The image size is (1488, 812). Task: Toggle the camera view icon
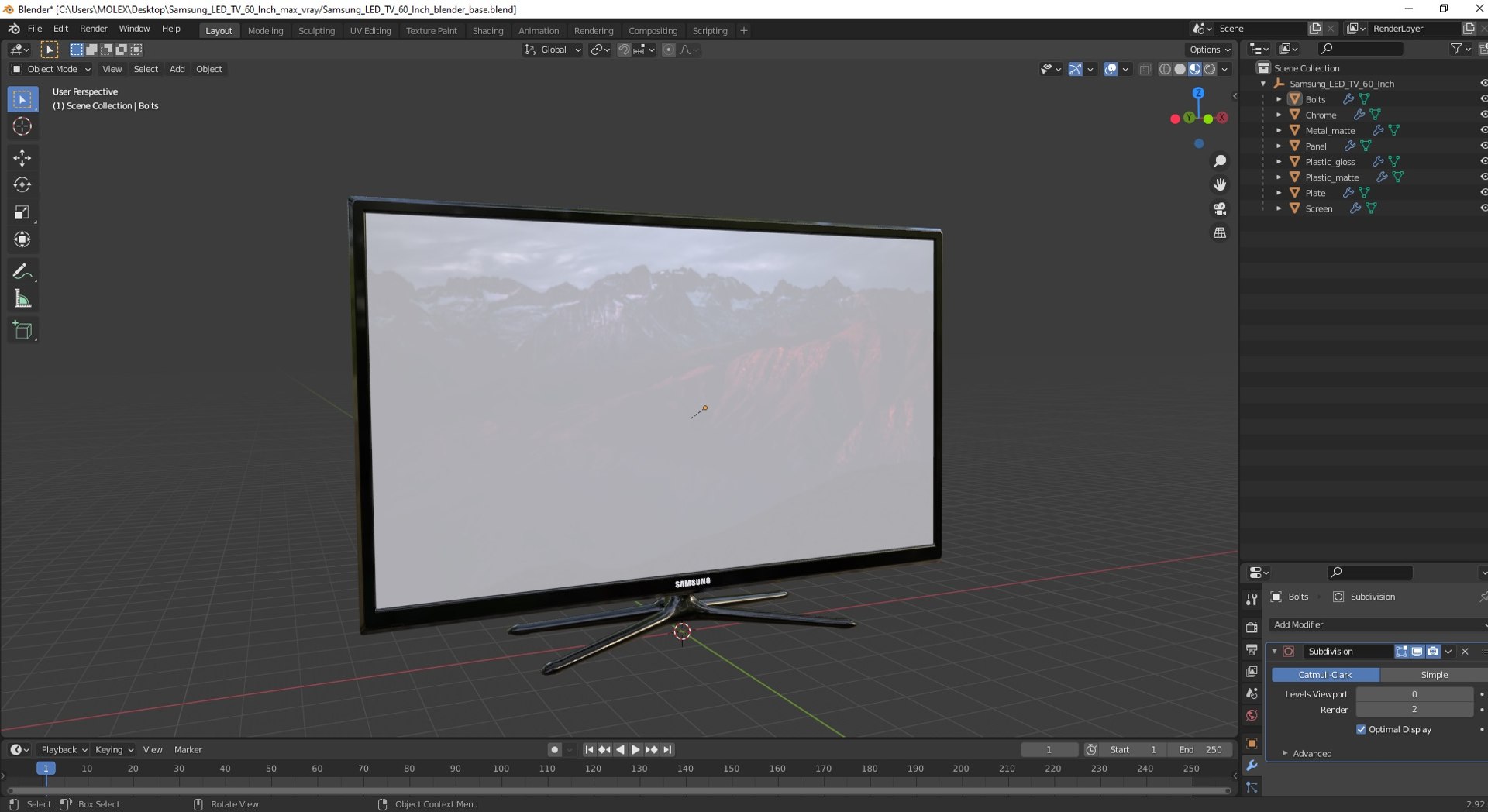[1220, 208]
